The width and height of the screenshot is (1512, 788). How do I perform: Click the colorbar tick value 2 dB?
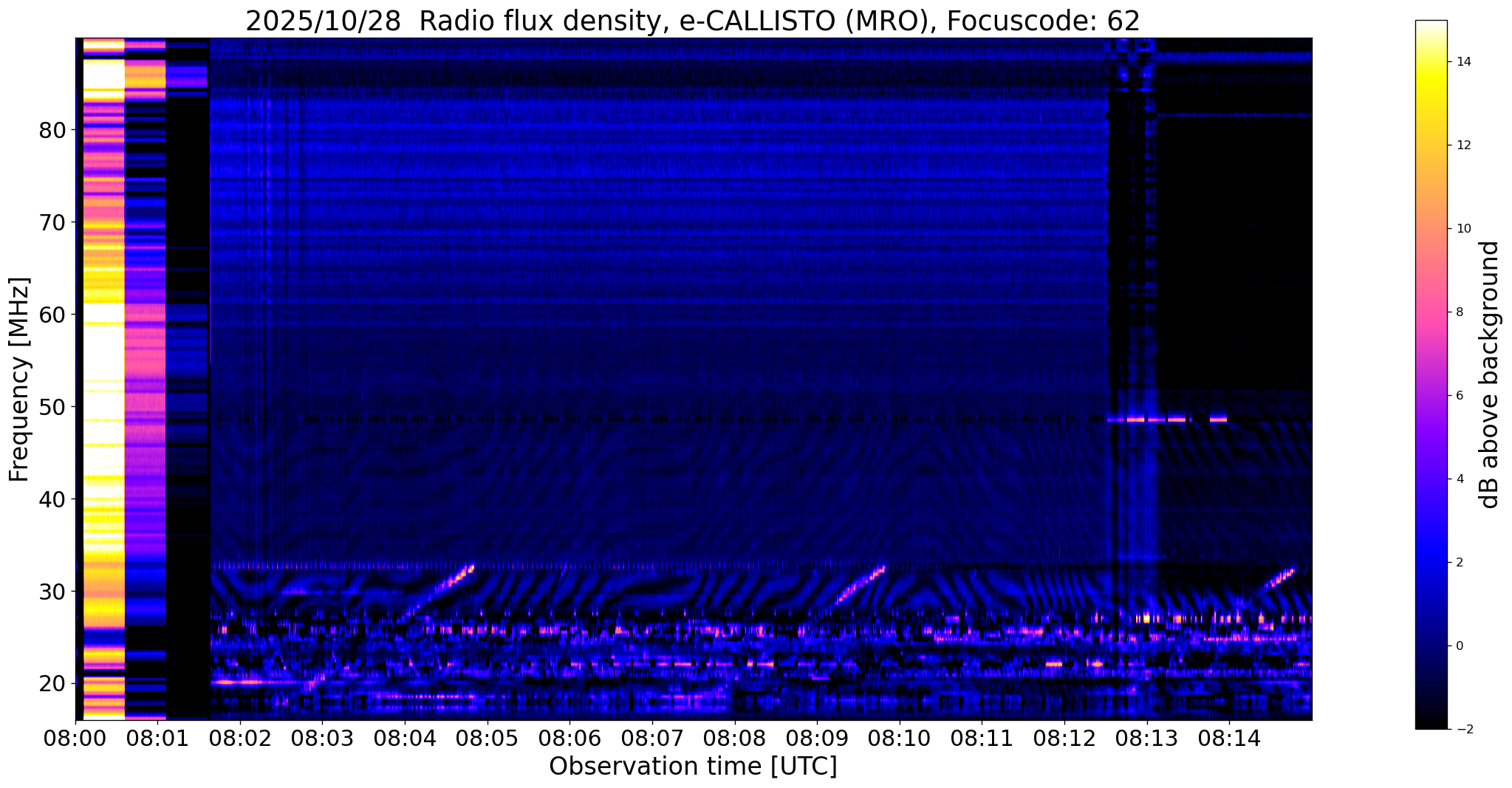coord(1459,563)
